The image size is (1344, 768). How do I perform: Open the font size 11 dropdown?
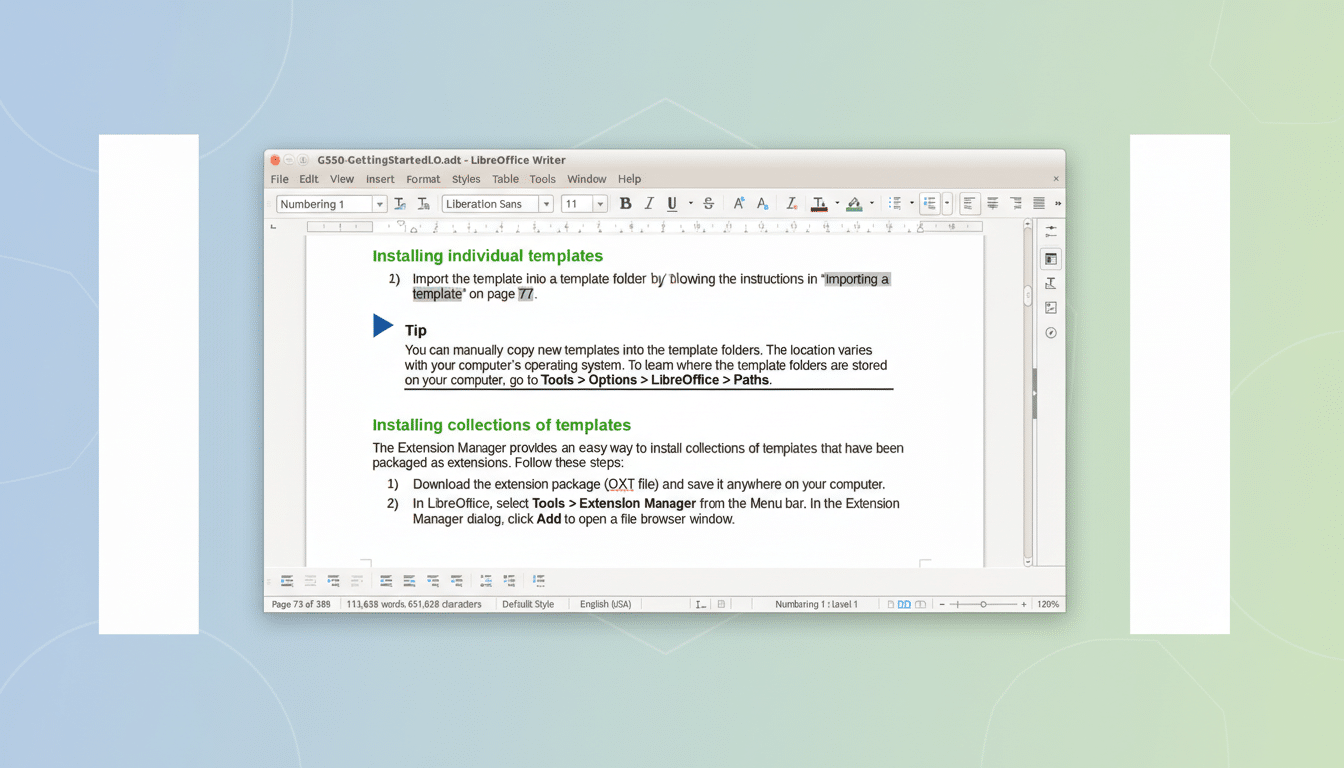[x=600, y=204]
